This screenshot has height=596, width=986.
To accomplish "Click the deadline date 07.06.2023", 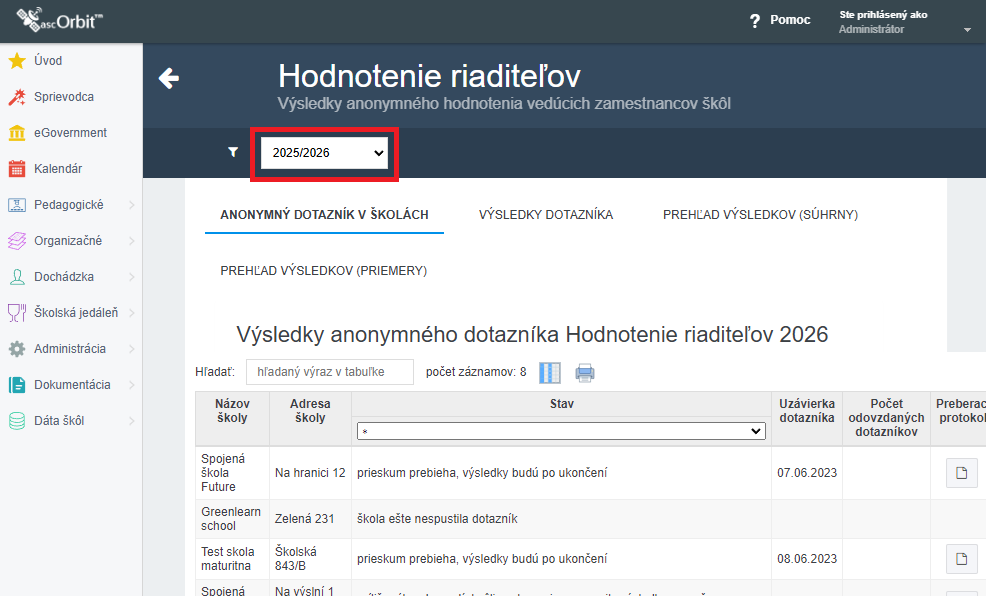I will coord(807,473).
